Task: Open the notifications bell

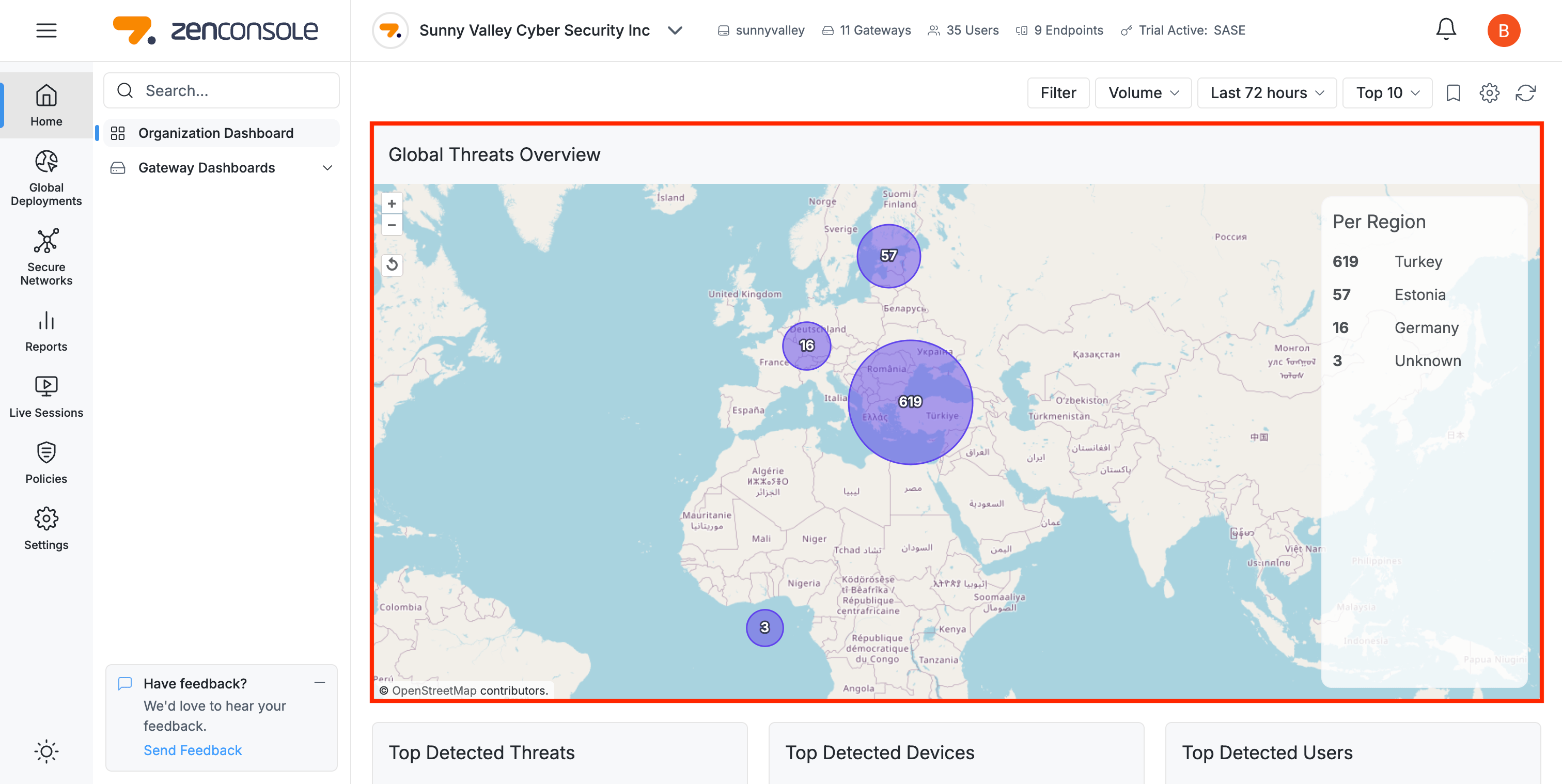Action: [x=1446, y=29]
